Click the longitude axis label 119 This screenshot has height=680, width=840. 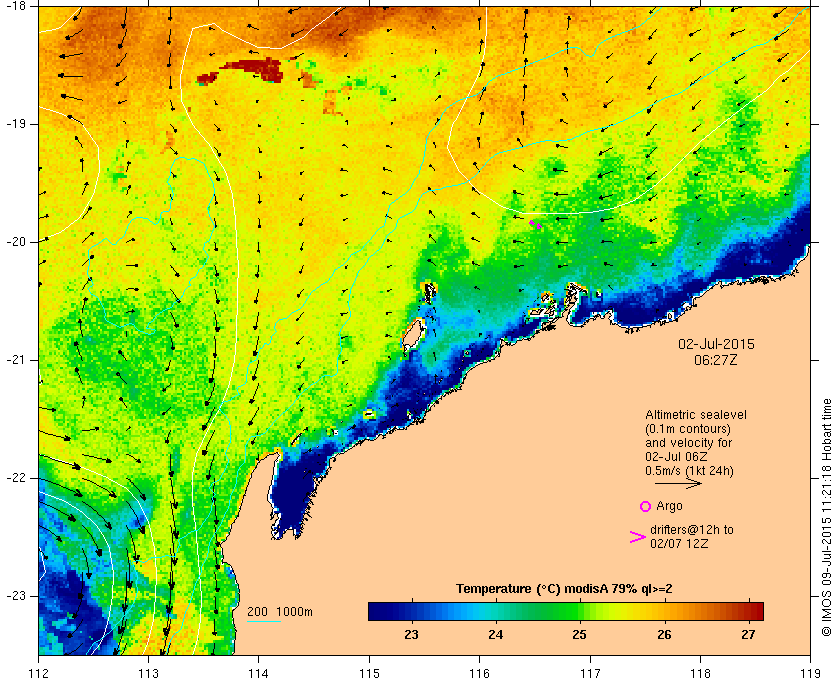tap(811, 673)
